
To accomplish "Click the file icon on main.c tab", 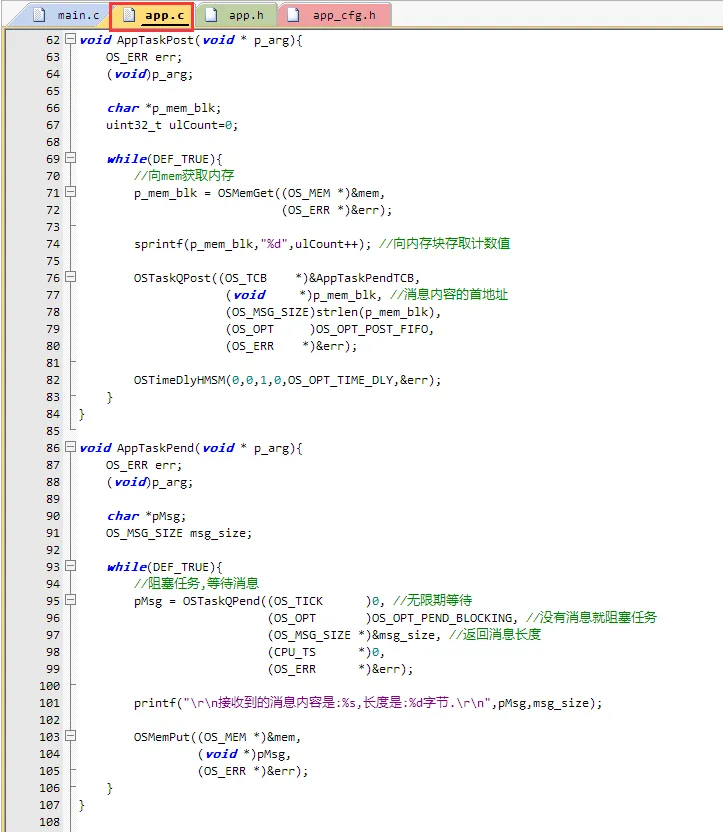I will 41,15.
